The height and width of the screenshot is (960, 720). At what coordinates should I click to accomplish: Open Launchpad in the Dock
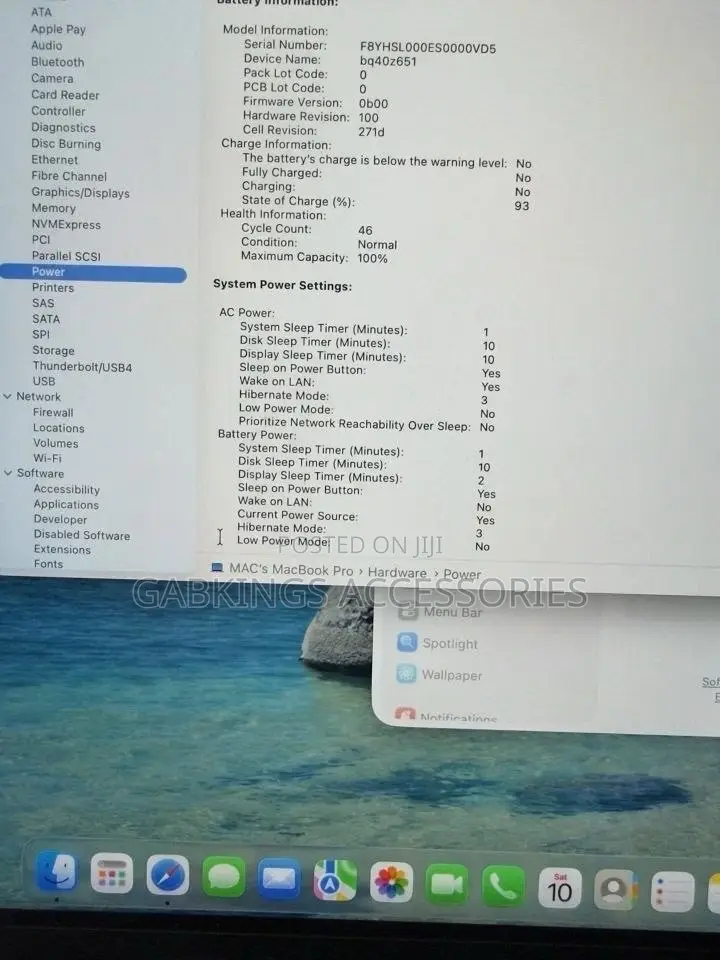pos(112,873)
